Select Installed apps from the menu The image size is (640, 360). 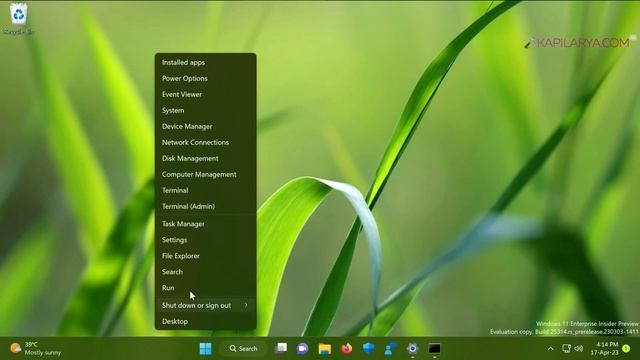205,62
